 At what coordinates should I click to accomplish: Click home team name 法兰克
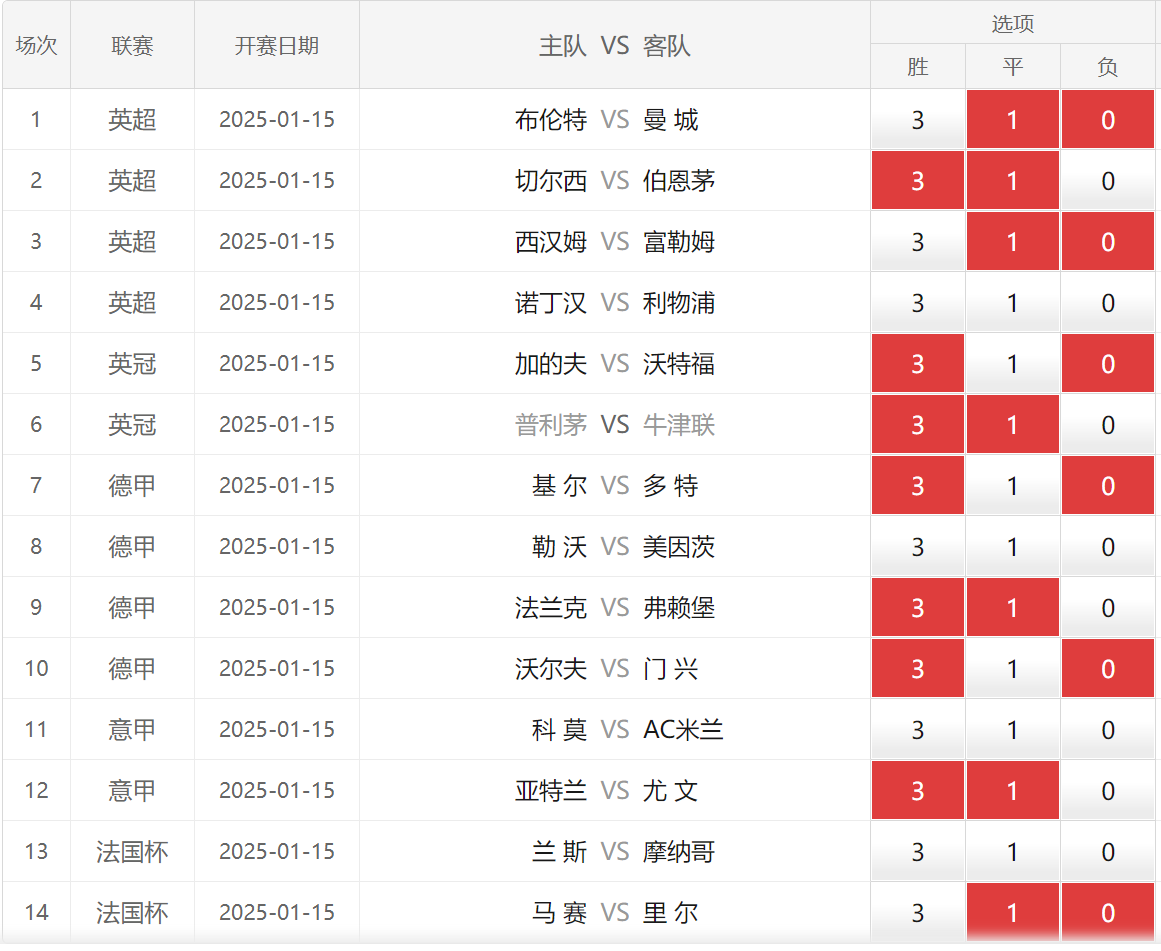(551, 608)
